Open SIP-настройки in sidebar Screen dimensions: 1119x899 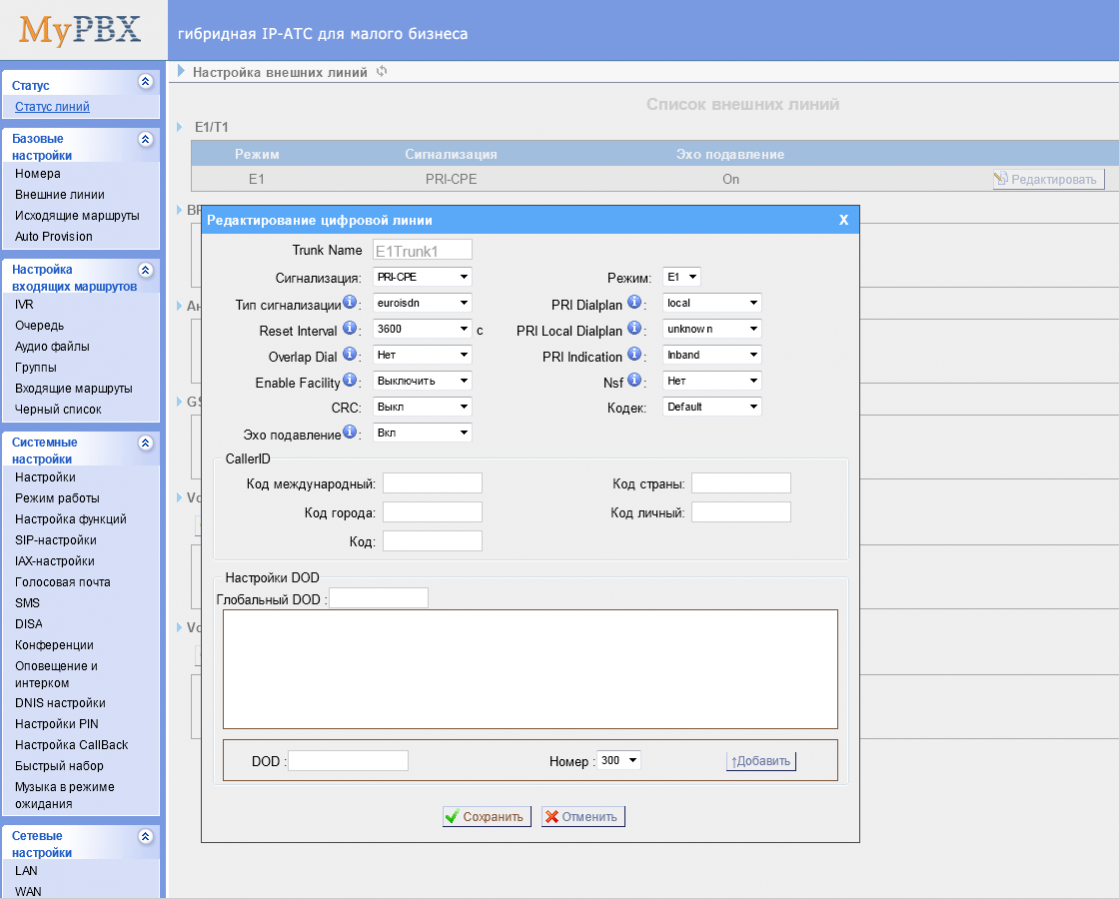point(55,540)
